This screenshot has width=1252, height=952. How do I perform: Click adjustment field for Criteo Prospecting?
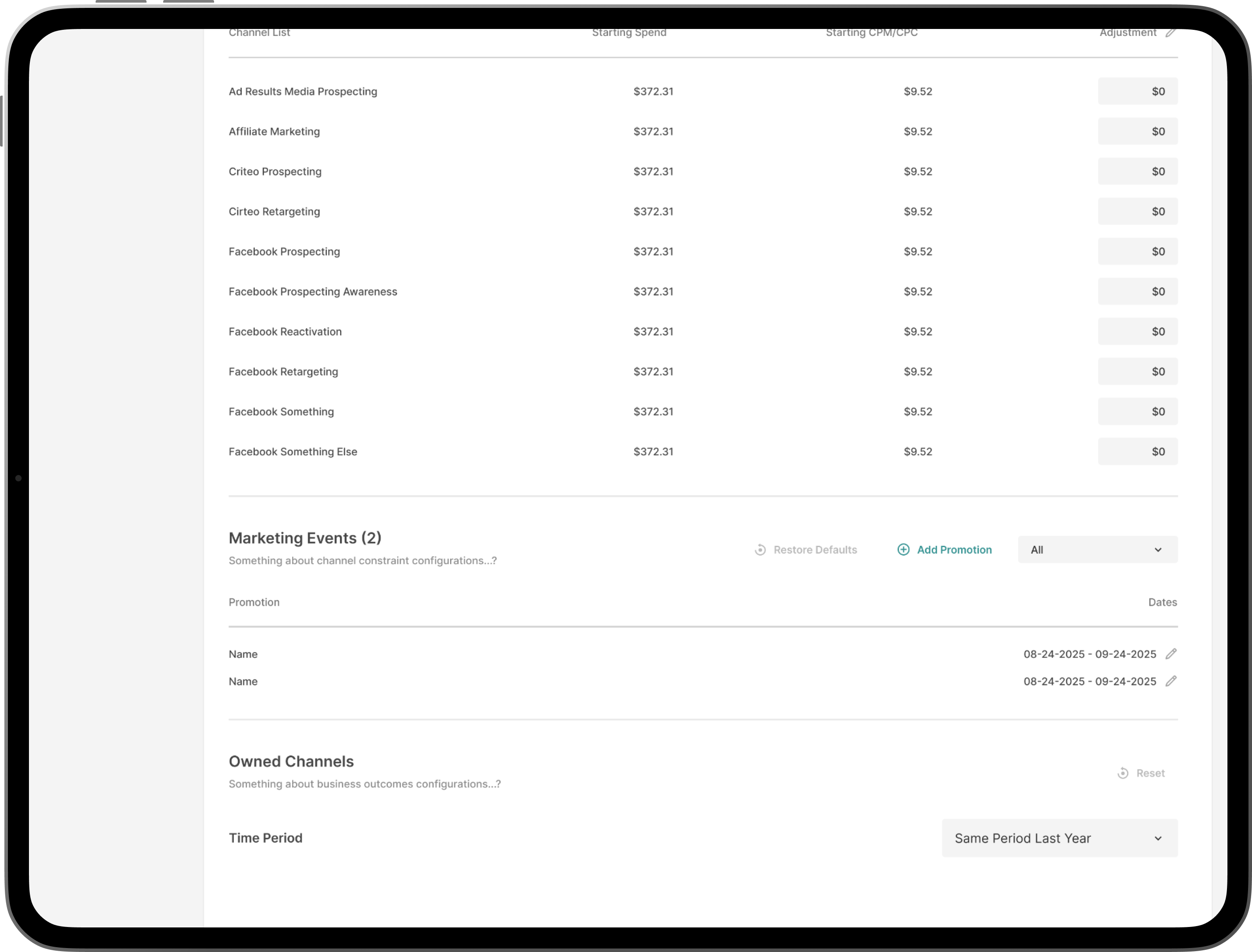coord(1138,171)
